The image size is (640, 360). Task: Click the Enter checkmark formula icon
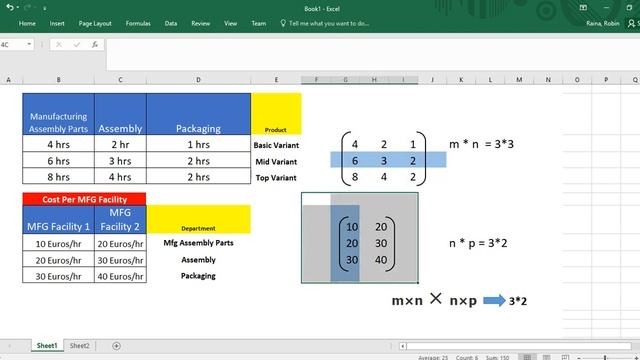(x=77, y=44)
